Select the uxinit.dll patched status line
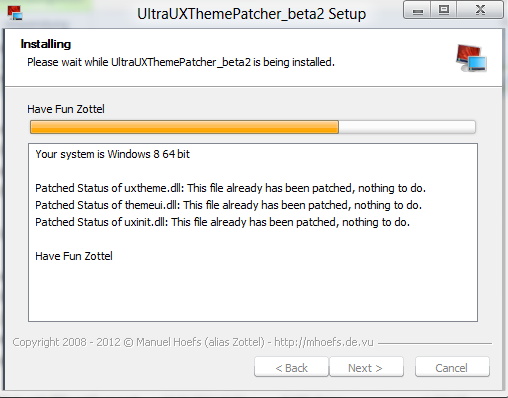 pyautogui.click(x=222, y=222)
